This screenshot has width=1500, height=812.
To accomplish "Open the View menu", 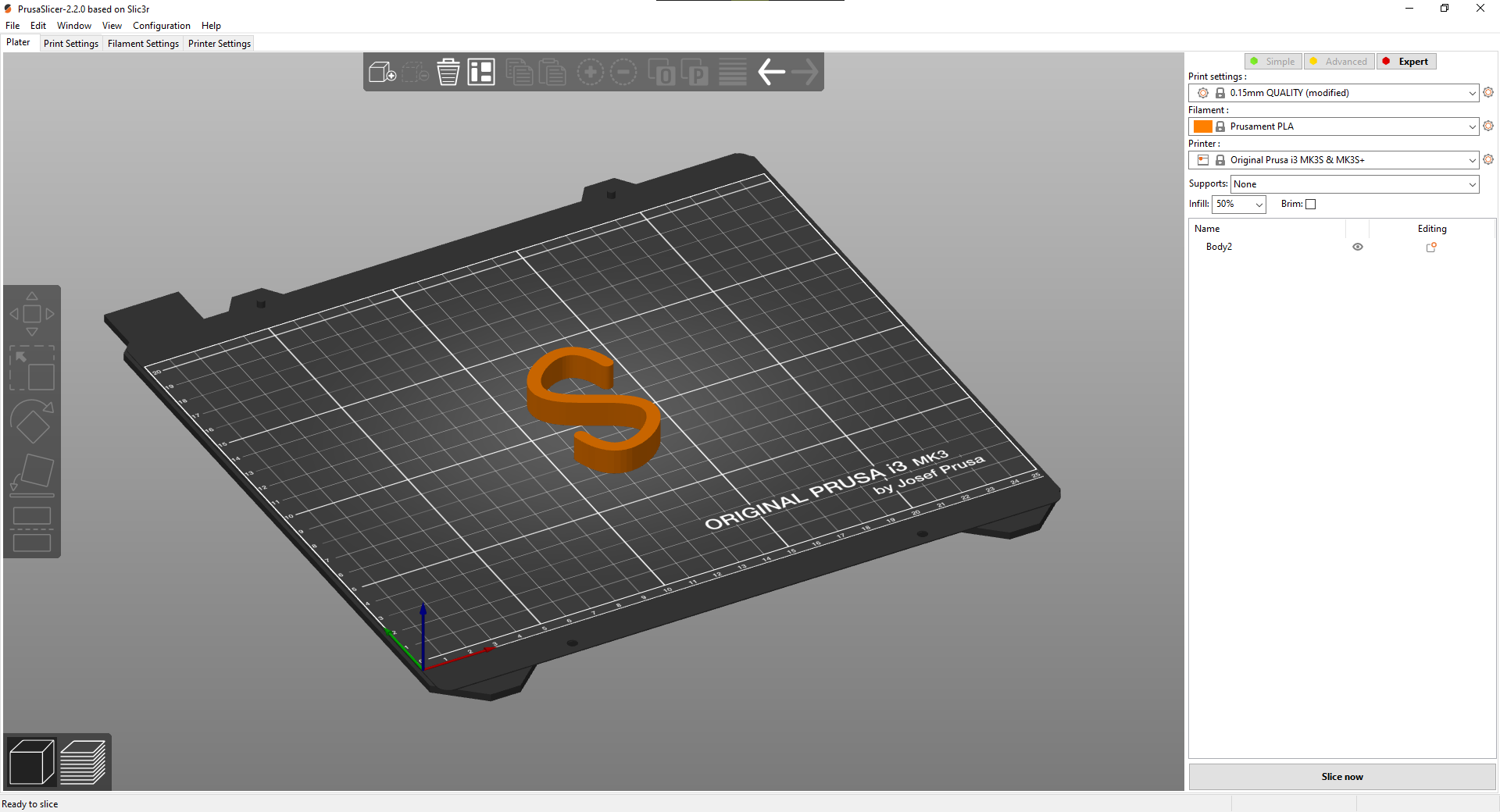I will coord(112,26).
